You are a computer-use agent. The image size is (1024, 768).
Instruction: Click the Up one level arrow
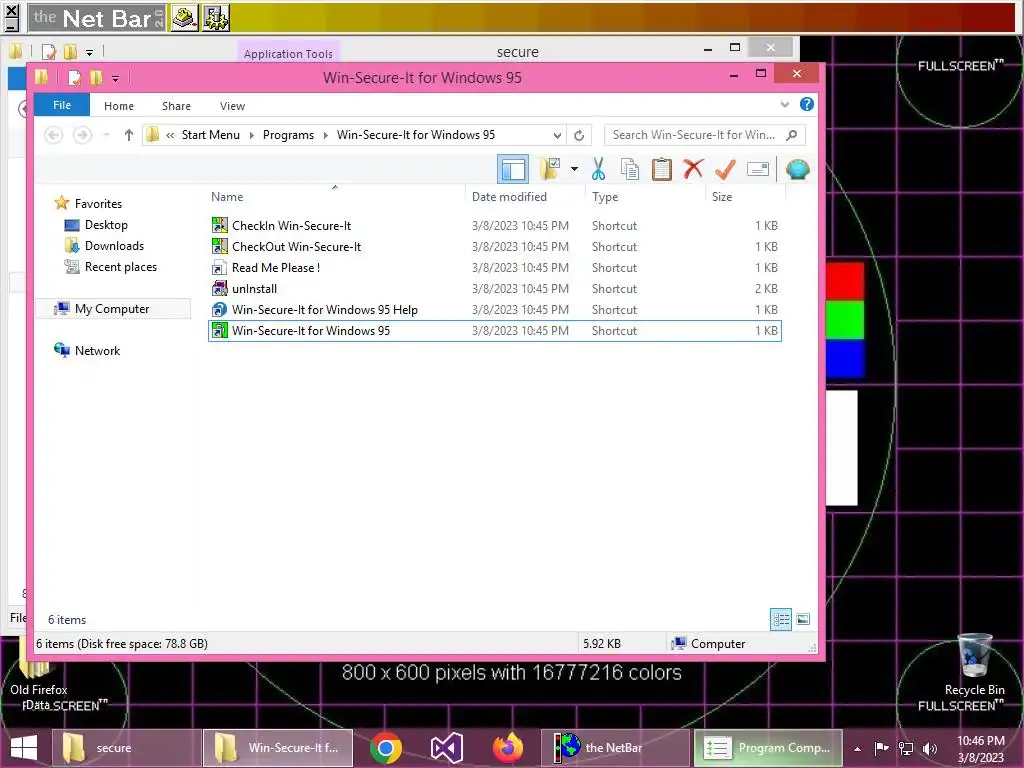coord(129,135)
